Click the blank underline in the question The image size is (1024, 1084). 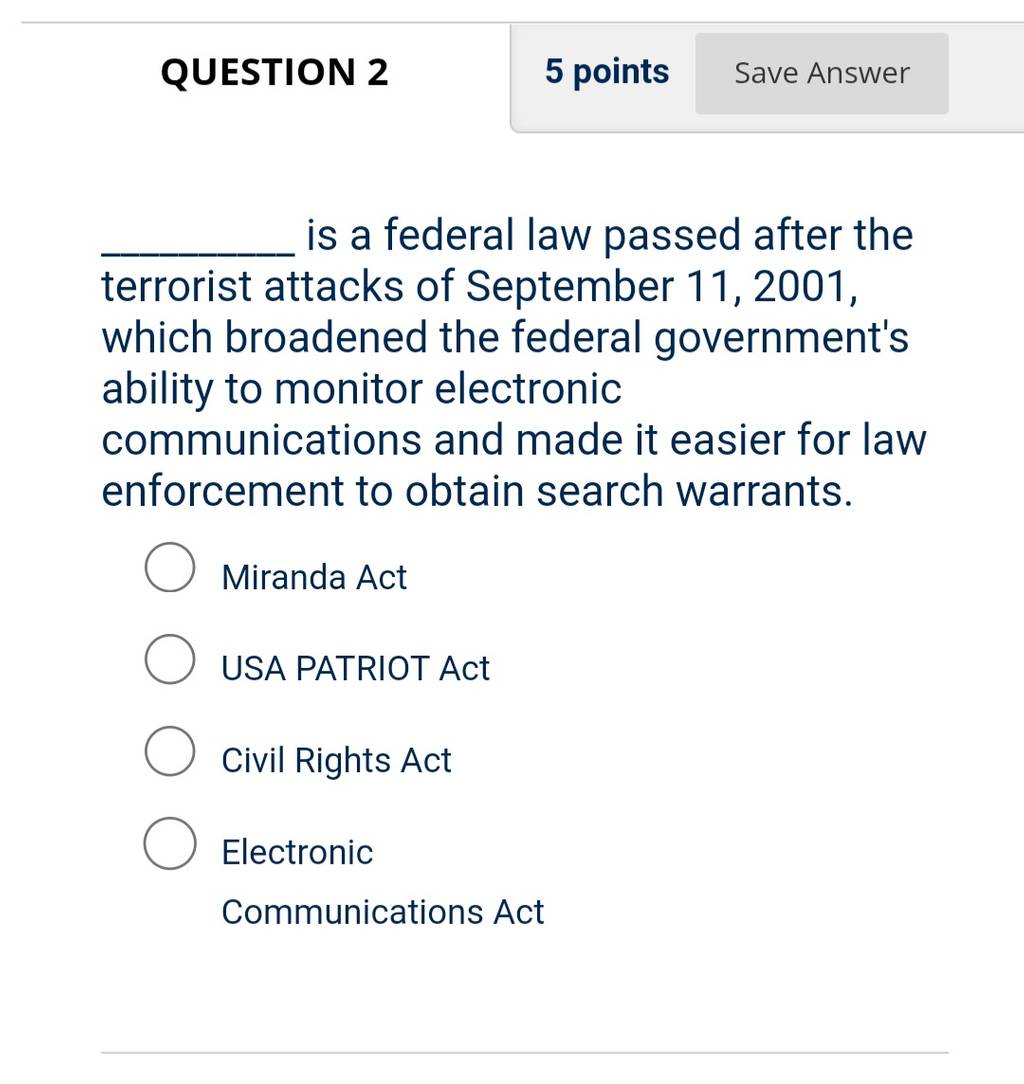point(198,254)
